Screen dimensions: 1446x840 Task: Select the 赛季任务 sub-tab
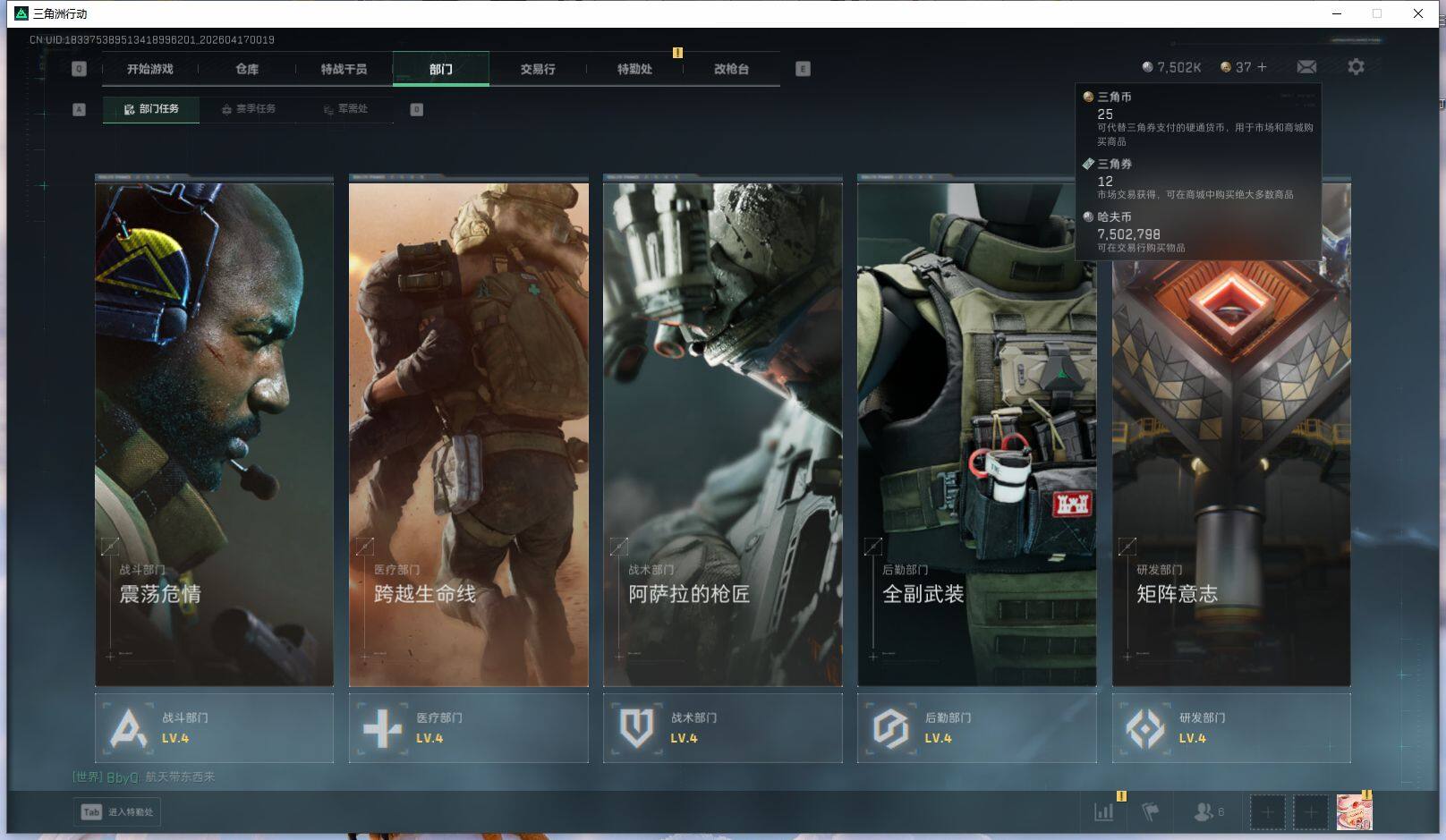(x=249, y=109)
